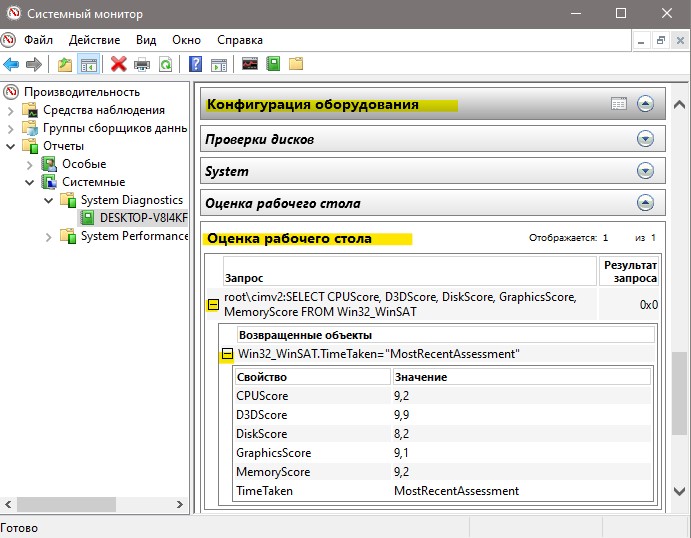Click the Значение column header

[522, 377]
